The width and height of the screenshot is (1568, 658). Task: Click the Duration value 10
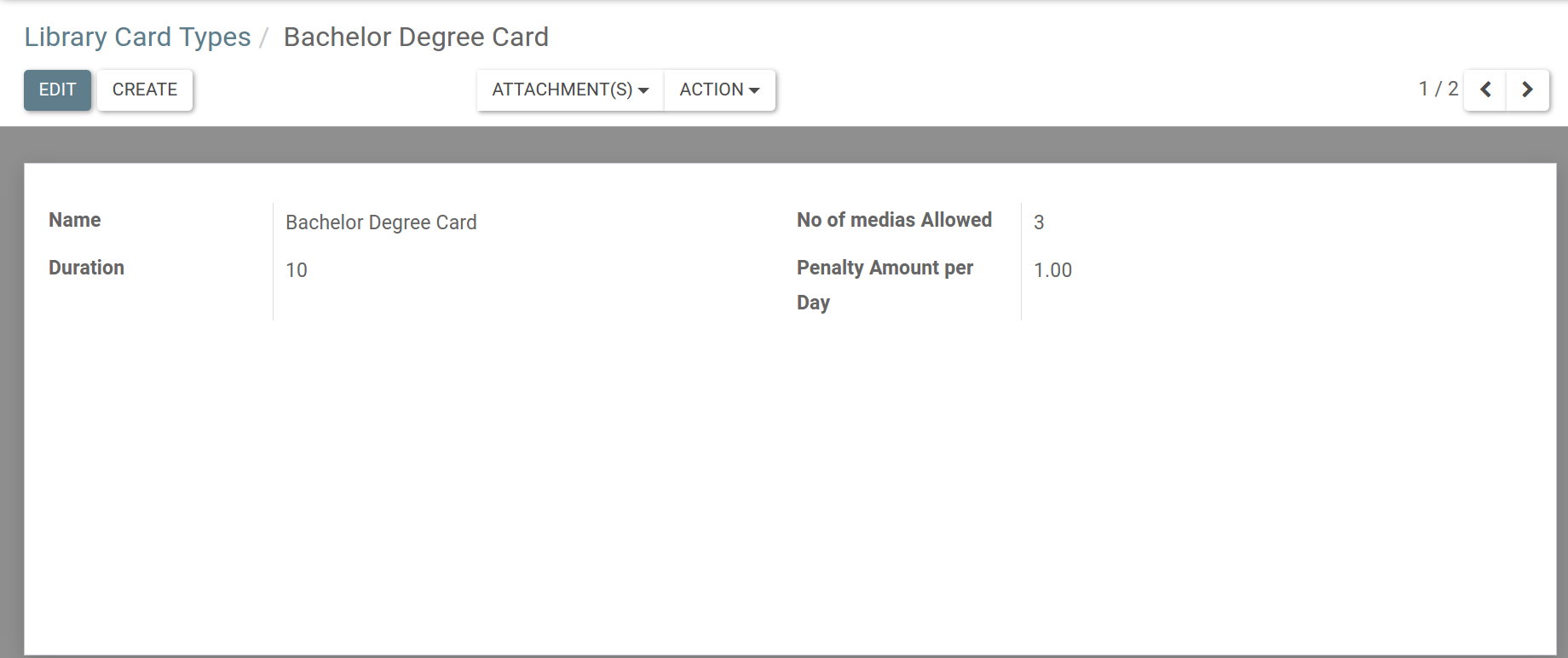297,270
